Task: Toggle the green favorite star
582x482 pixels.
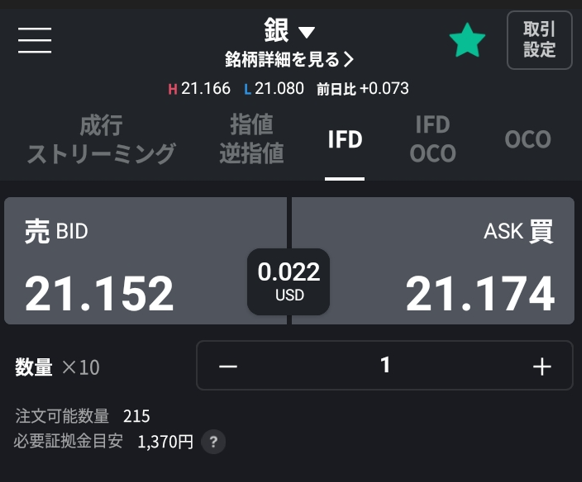Action: pyautogui.click(x=467, y=40)
